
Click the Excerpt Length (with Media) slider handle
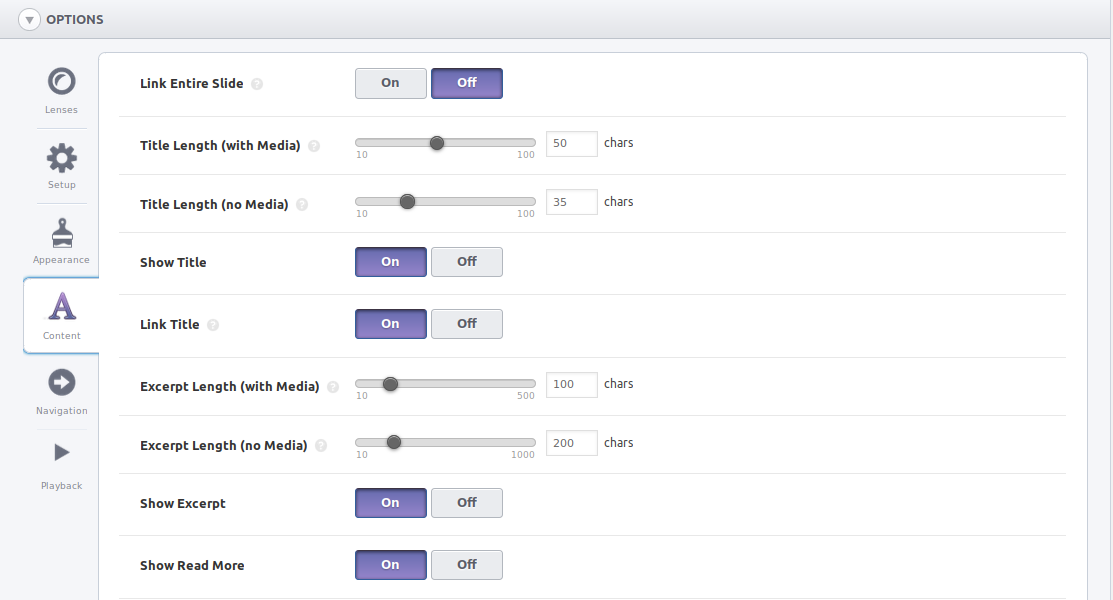[390, 384]
